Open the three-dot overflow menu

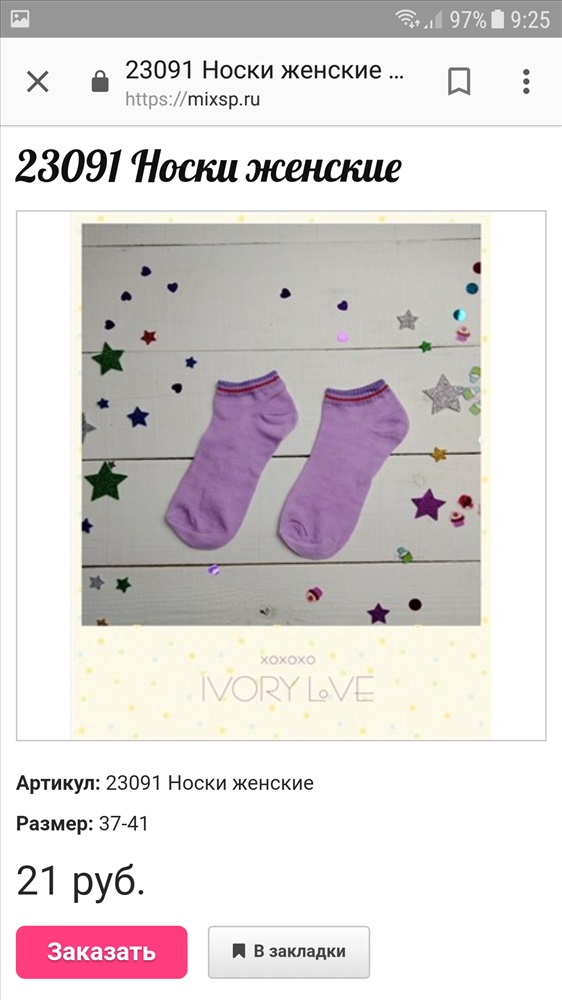point(526,82)
